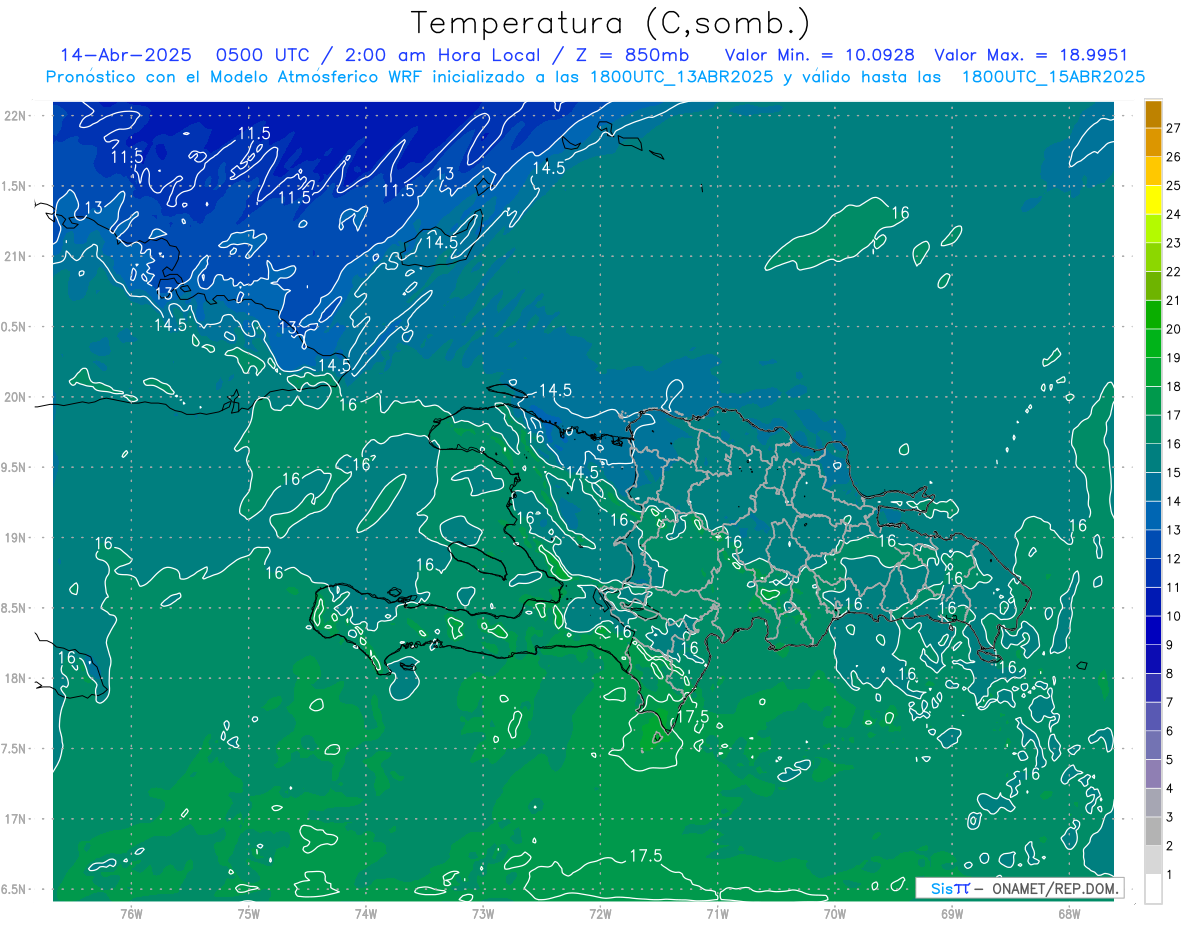Screen dimensions: 1200x927
Task: Click the '21N' latitude axis label
Action: pos(17,257)
